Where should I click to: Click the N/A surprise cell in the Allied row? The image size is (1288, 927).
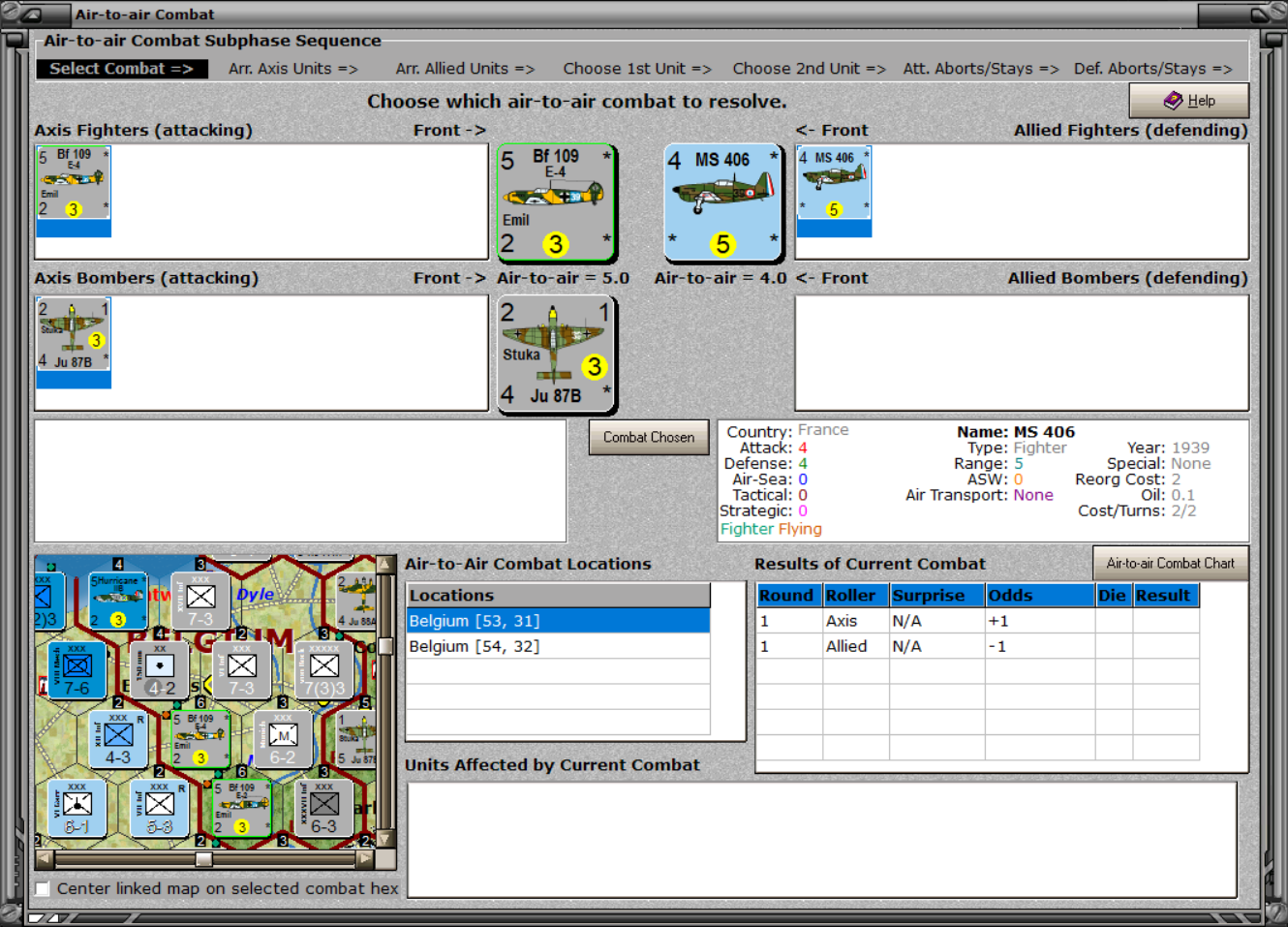[936, 646]
